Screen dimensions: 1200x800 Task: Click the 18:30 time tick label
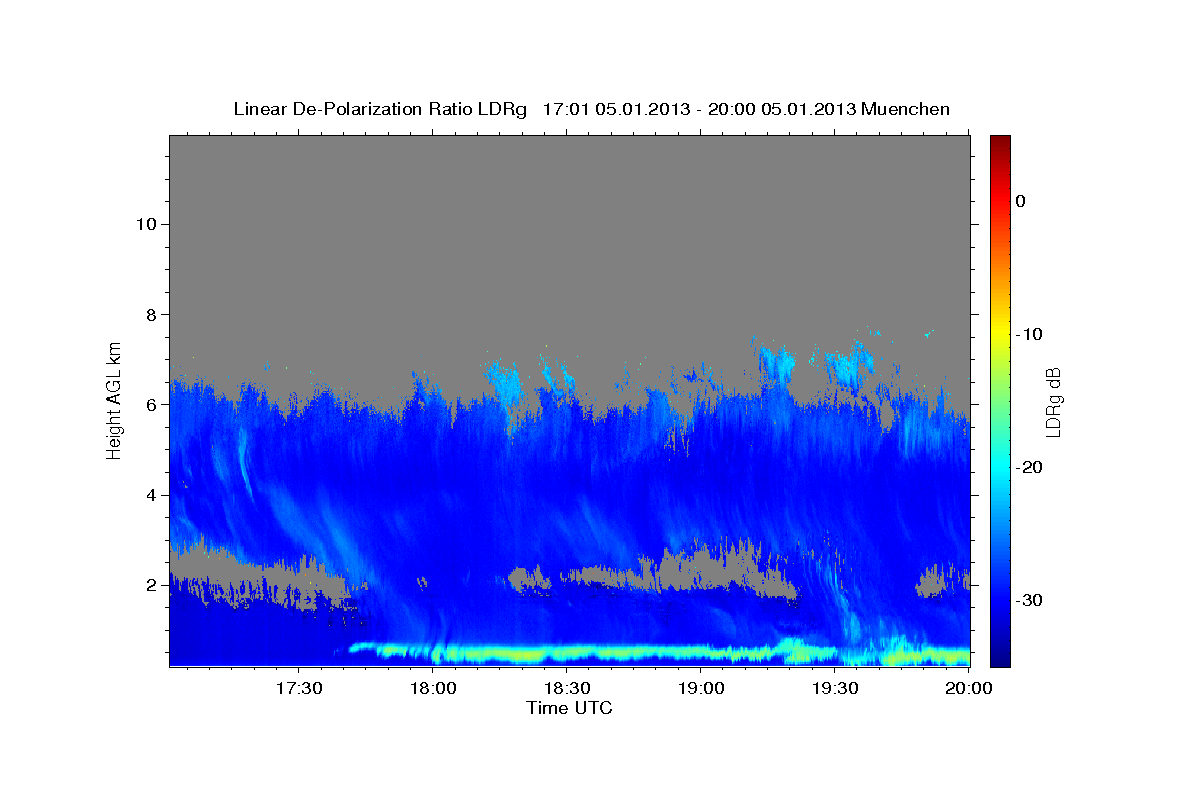pyautogui.click(x=566, y=688)
